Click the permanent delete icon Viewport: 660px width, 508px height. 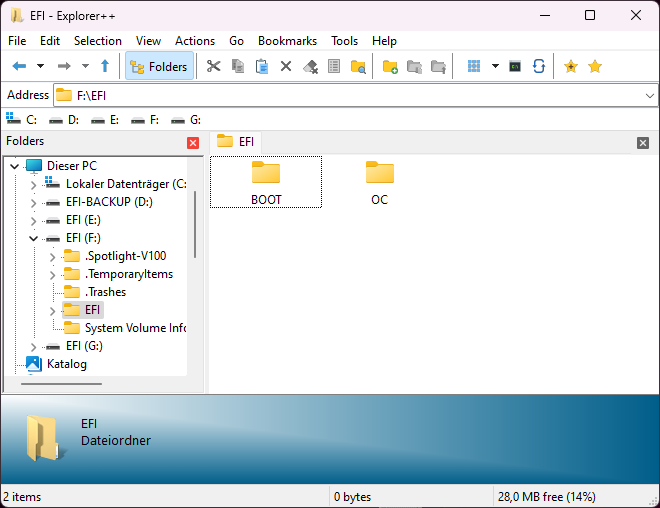click(x=310, y=66)
